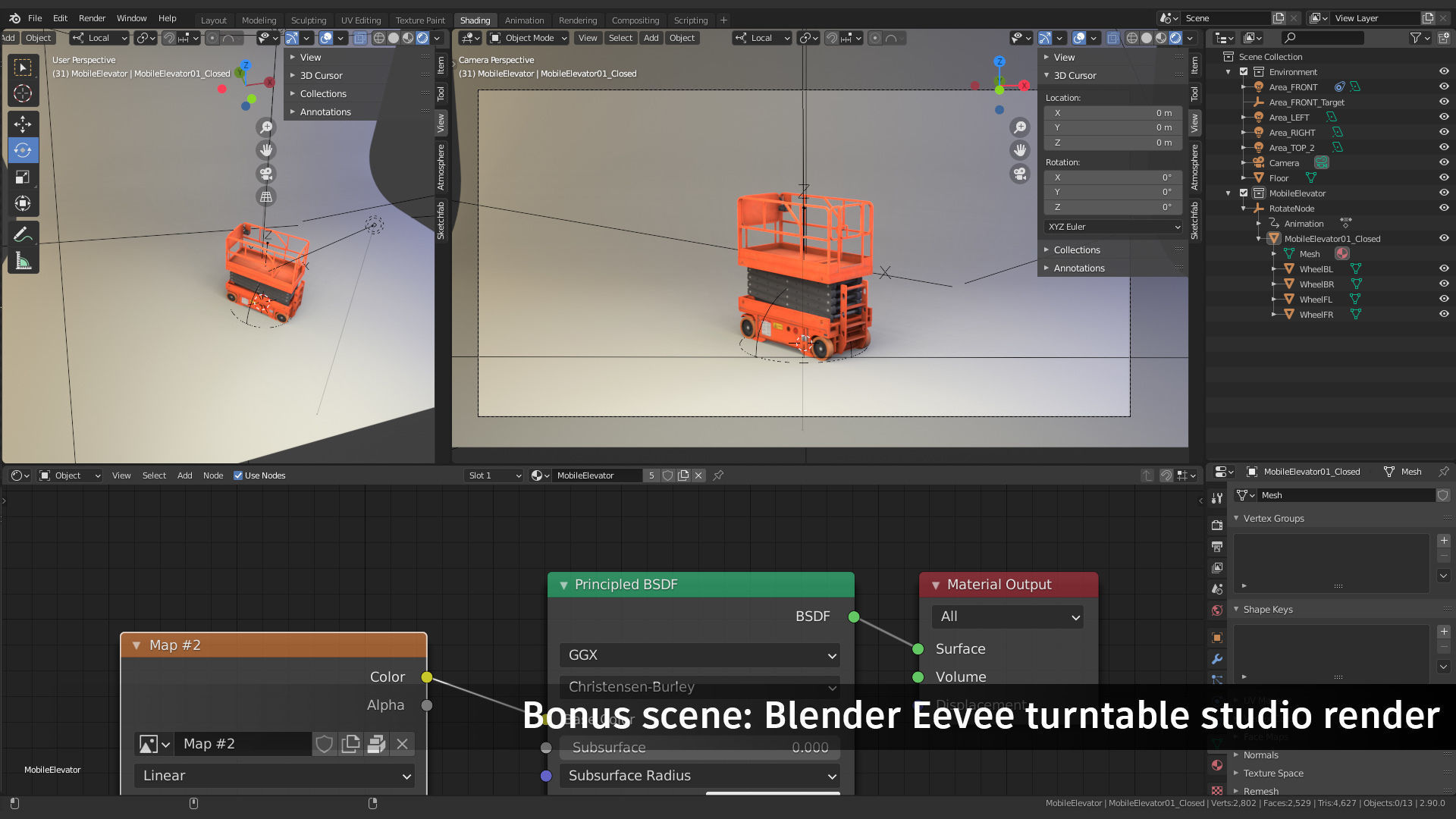The width and height of the screenshot is (1456, 819).
Task: Click pan hand icon in left viewport
Action: tap(266, 150)
